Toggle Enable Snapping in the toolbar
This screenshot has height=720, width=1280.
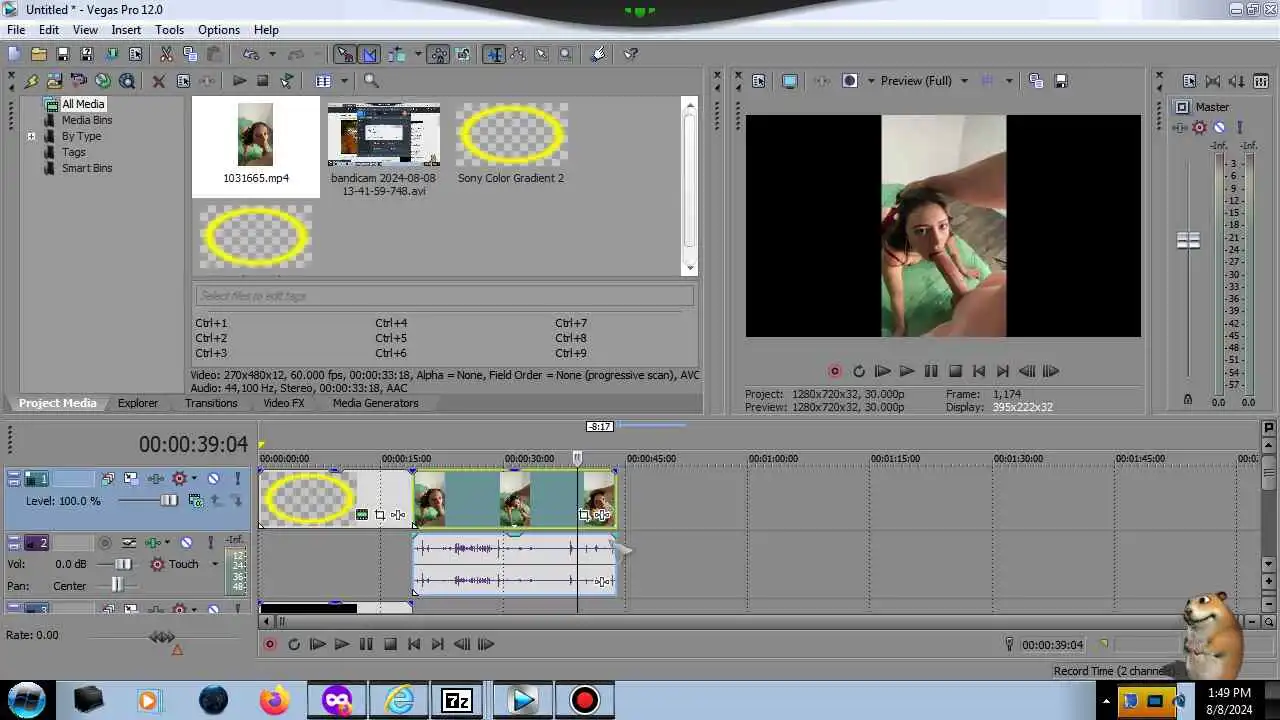coord(345,54)
